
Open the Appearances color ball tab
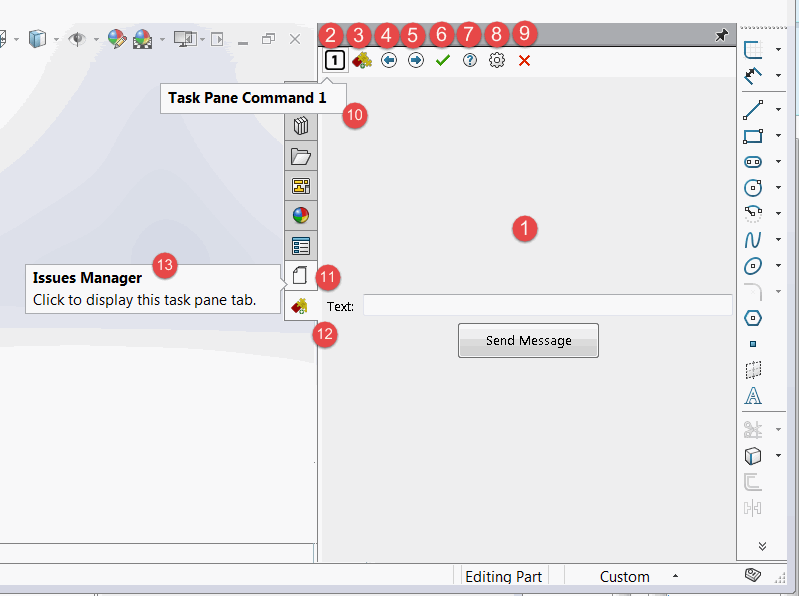click(x=301, y=215)
